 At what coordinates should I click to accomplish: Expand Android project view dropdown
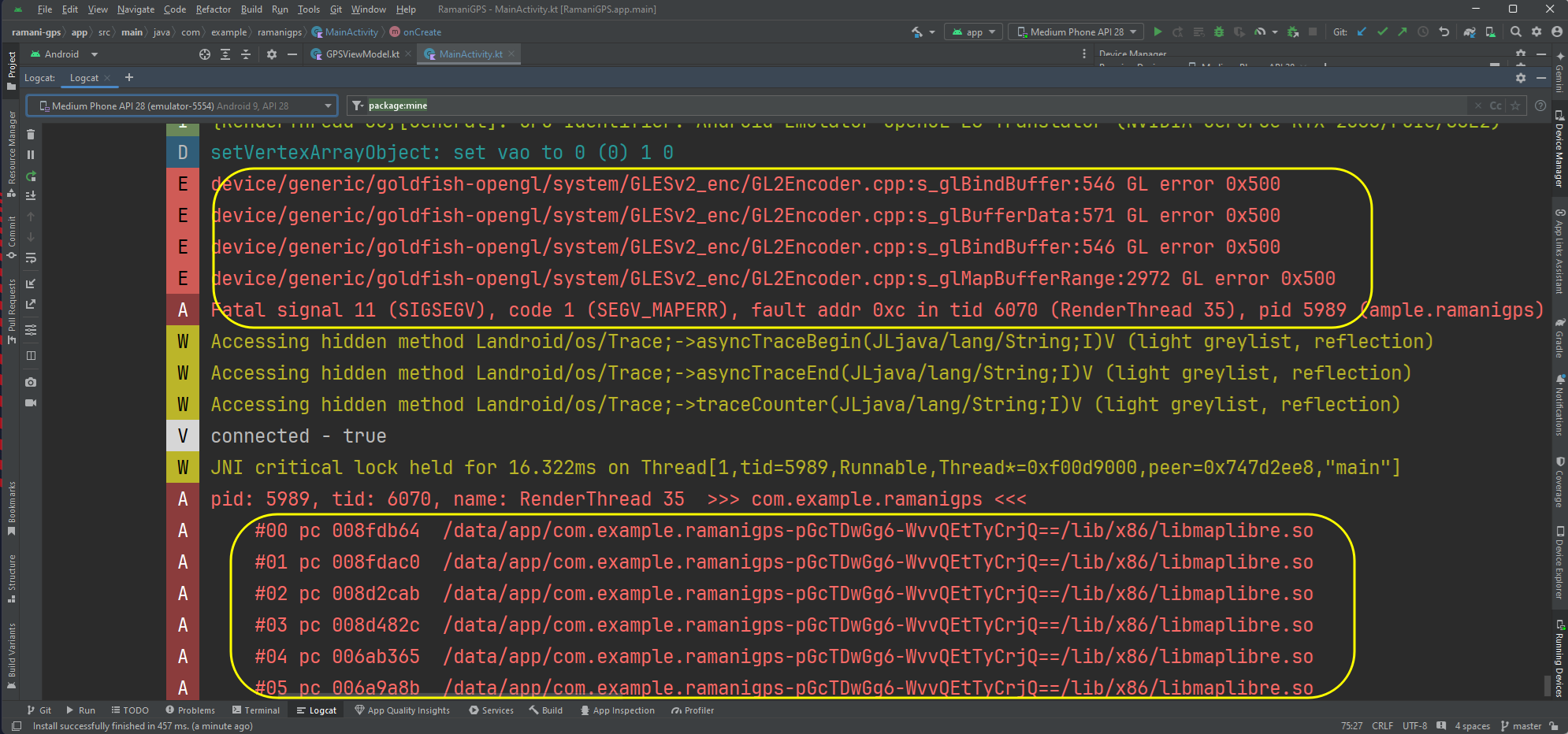click(95, 54)
